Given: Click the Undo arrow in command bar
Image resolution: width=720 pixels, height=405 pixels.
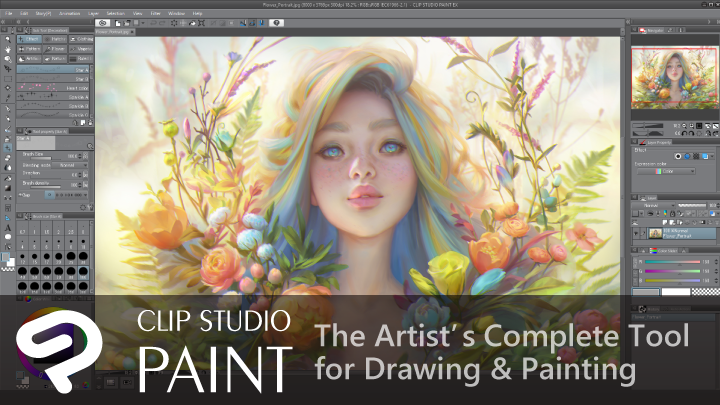Looking at the screenshot, I should [x=153, y=23].
